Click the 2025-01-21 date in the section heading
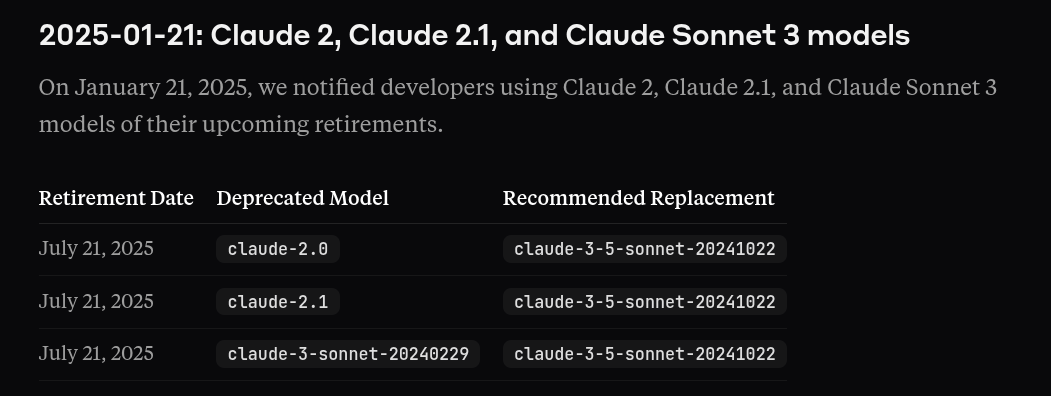This screenshot has width=1051, height=396. 121,36
